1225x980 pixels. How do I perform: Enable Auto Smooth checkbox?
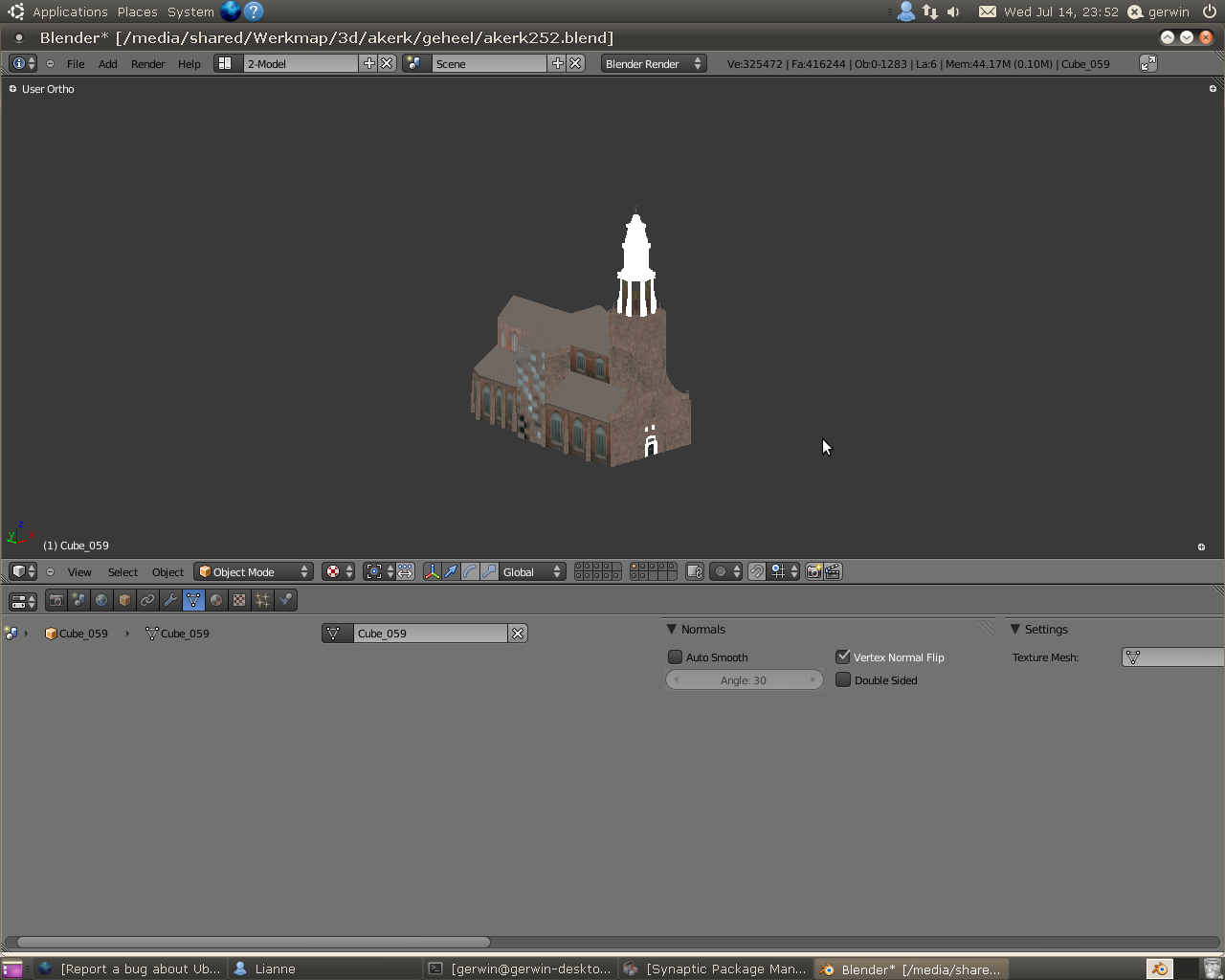pyautogui.click(x=675, y=657)
